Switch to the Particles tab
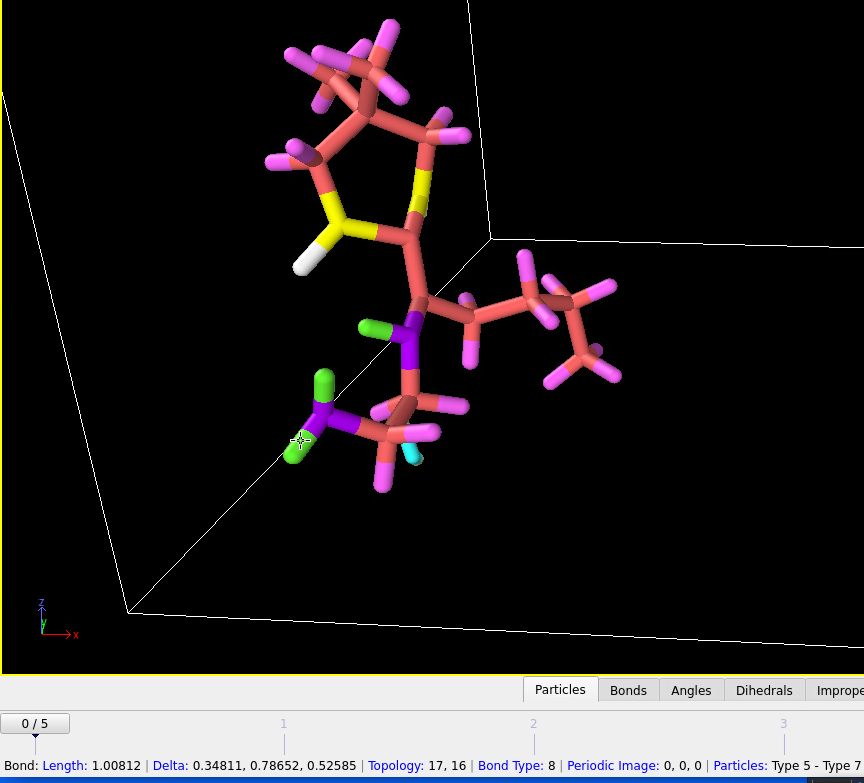This screenshot has height=783, width=864. (x=560, y=690)
